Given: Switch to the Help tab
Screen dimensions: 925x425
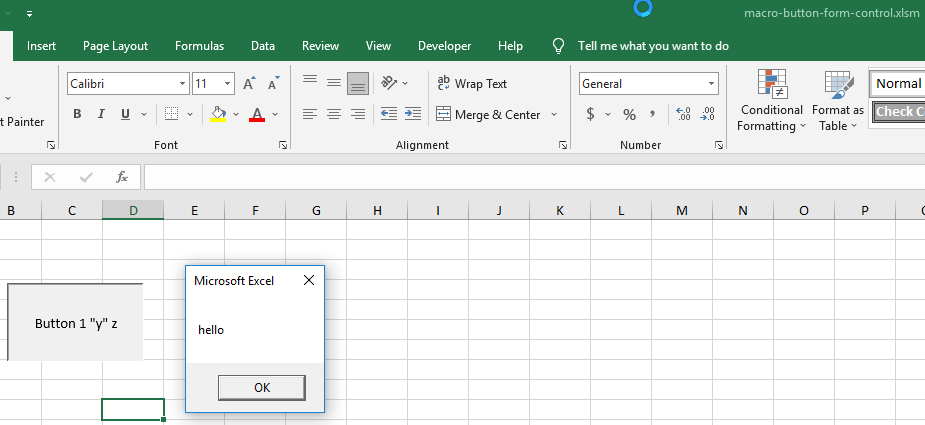Looking at the screenshot, I should point(510,46).
